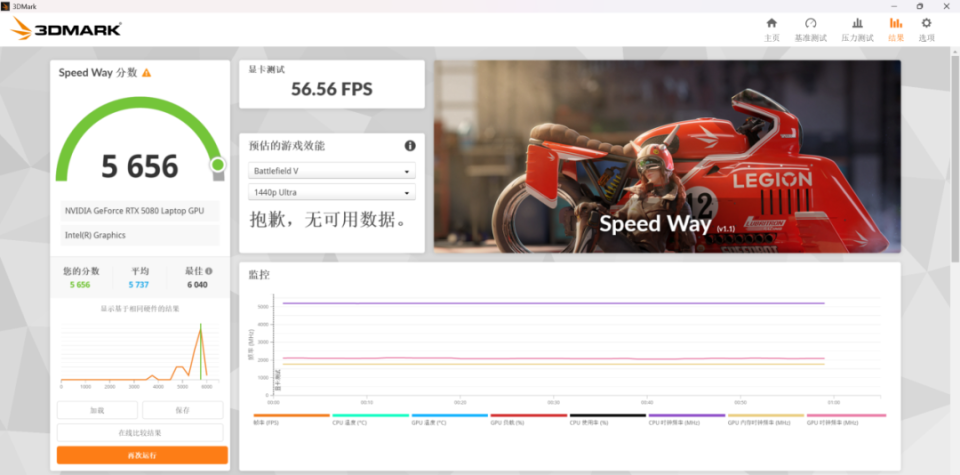
Task: Click the 保存 (Save) button
Action: click(182, 410)
